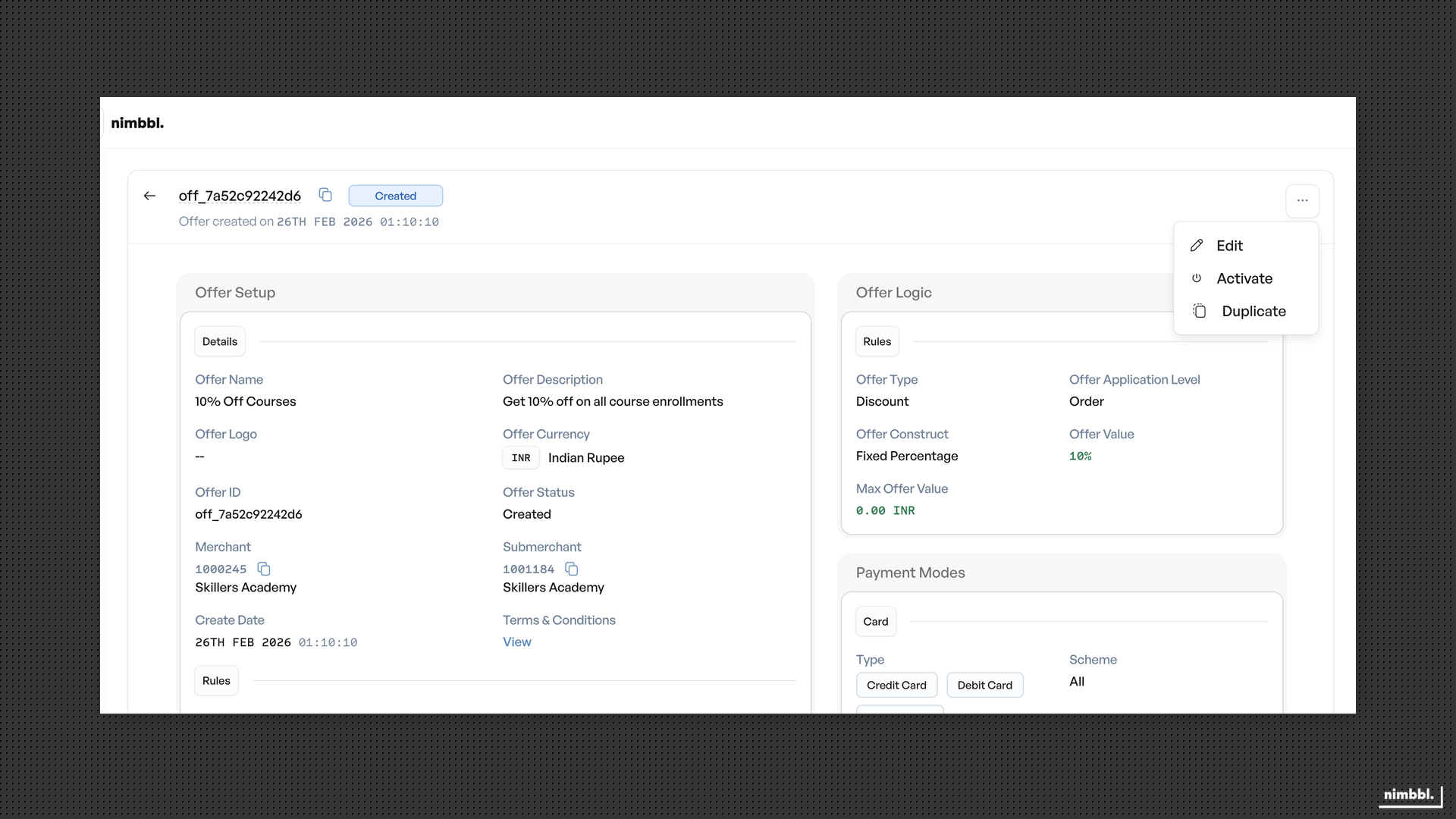
Task: Open the Rules tab under Offer Setup
Action: [x=216, y=680]
